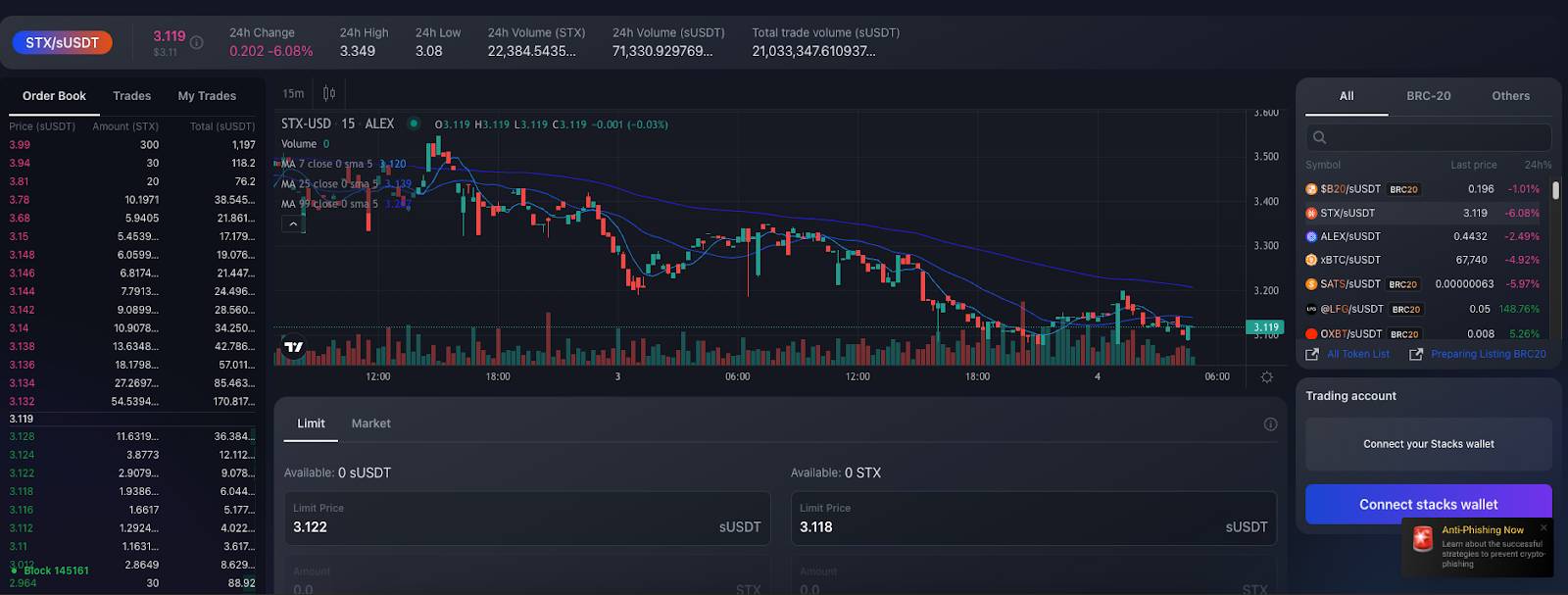The height and width of the screenshot is (595, 1568).
Task: Click the 3.99 ask price
Action: pos(20,145)
